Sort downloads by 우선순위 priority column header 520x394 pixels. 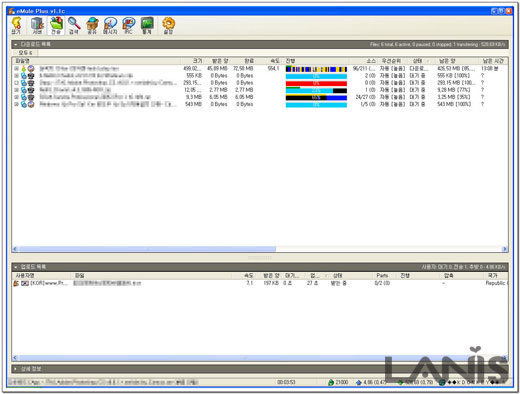[392, 61]
